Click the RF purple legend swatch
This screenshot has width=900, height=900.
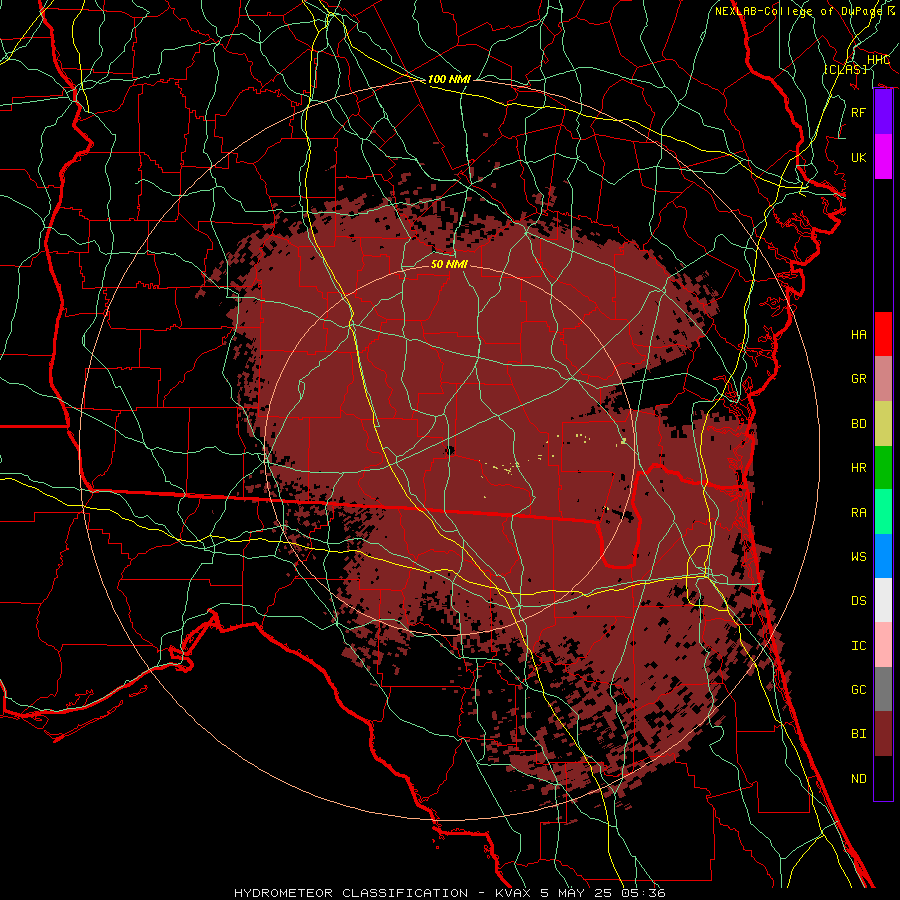pyautogui.click(x=883, y=112)
